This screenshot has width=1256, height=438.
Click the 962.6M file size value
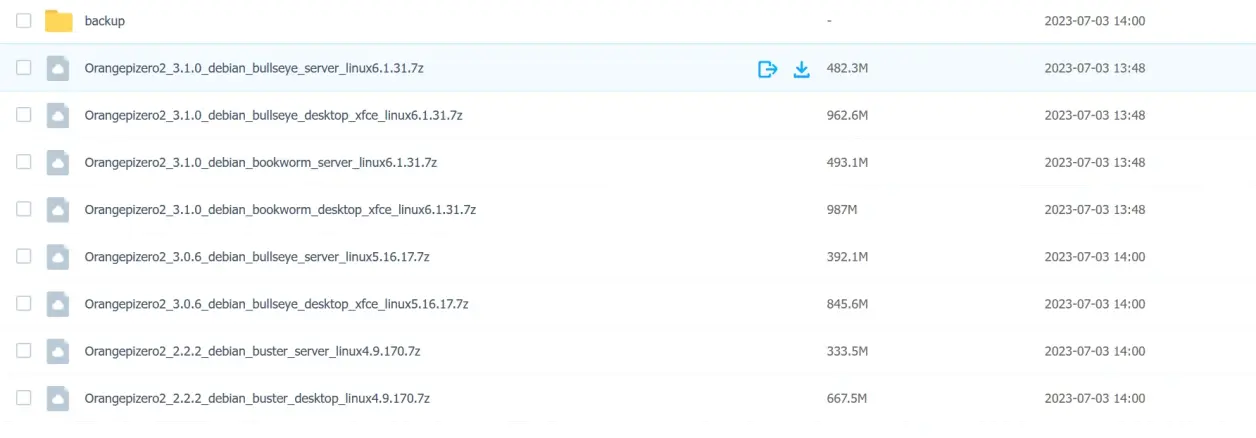847,116
